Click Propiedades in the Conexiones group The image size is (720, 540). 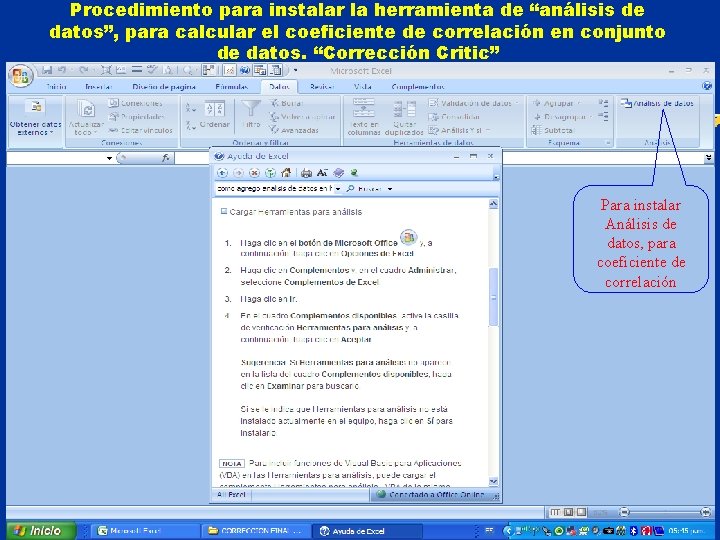coord(136,117)
